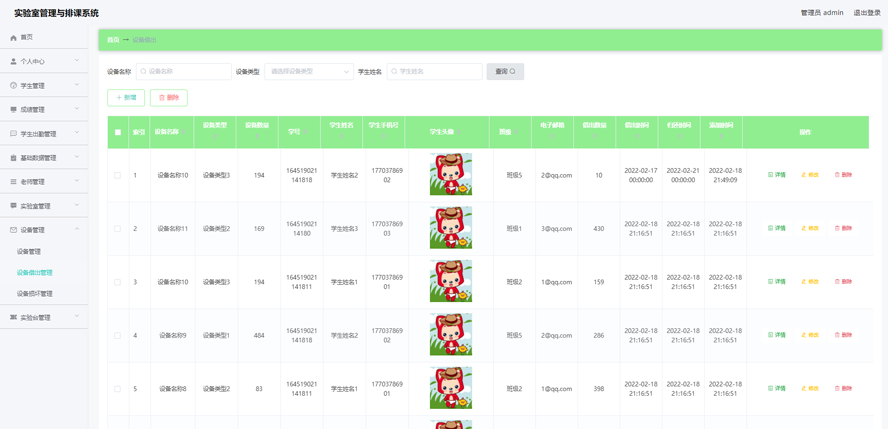Image resolution: width=888 pixels, height=429 pixels.
Task: Click the 设备名称 search input field
Action: pos(185,72)
